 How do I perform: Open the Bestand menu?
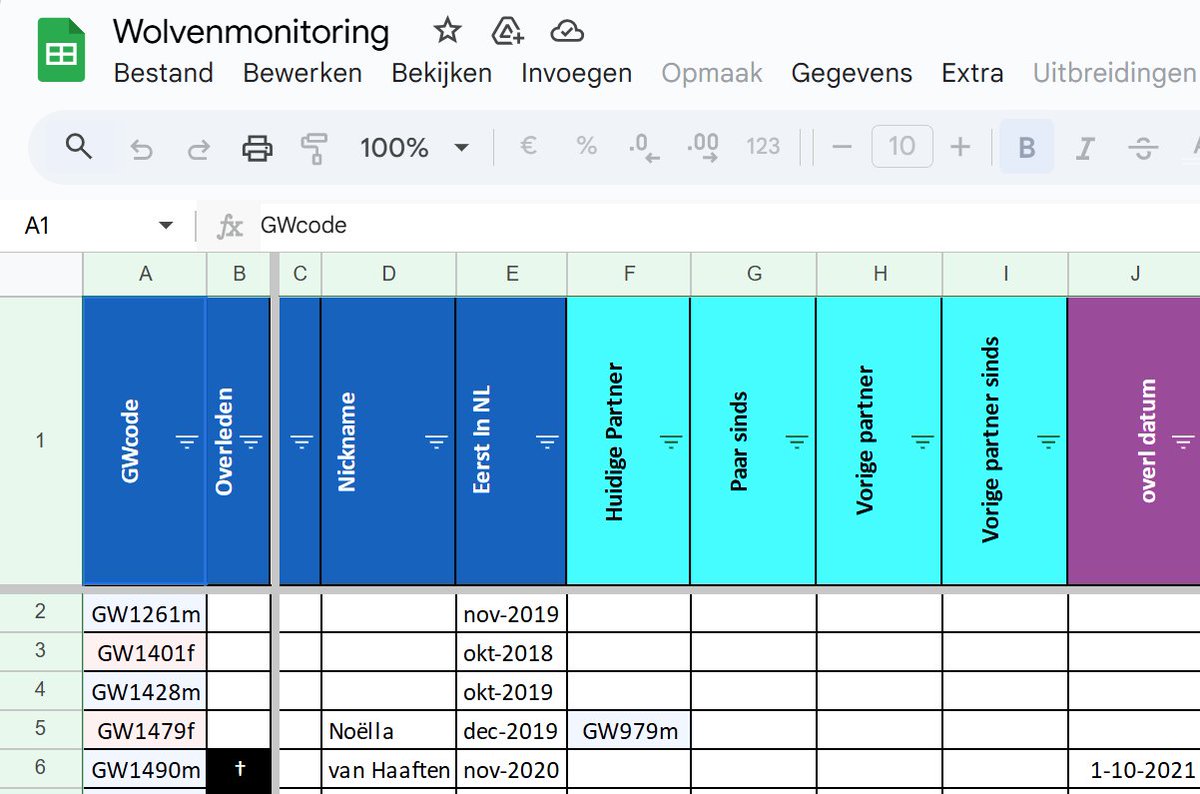[x=163, y=73]
